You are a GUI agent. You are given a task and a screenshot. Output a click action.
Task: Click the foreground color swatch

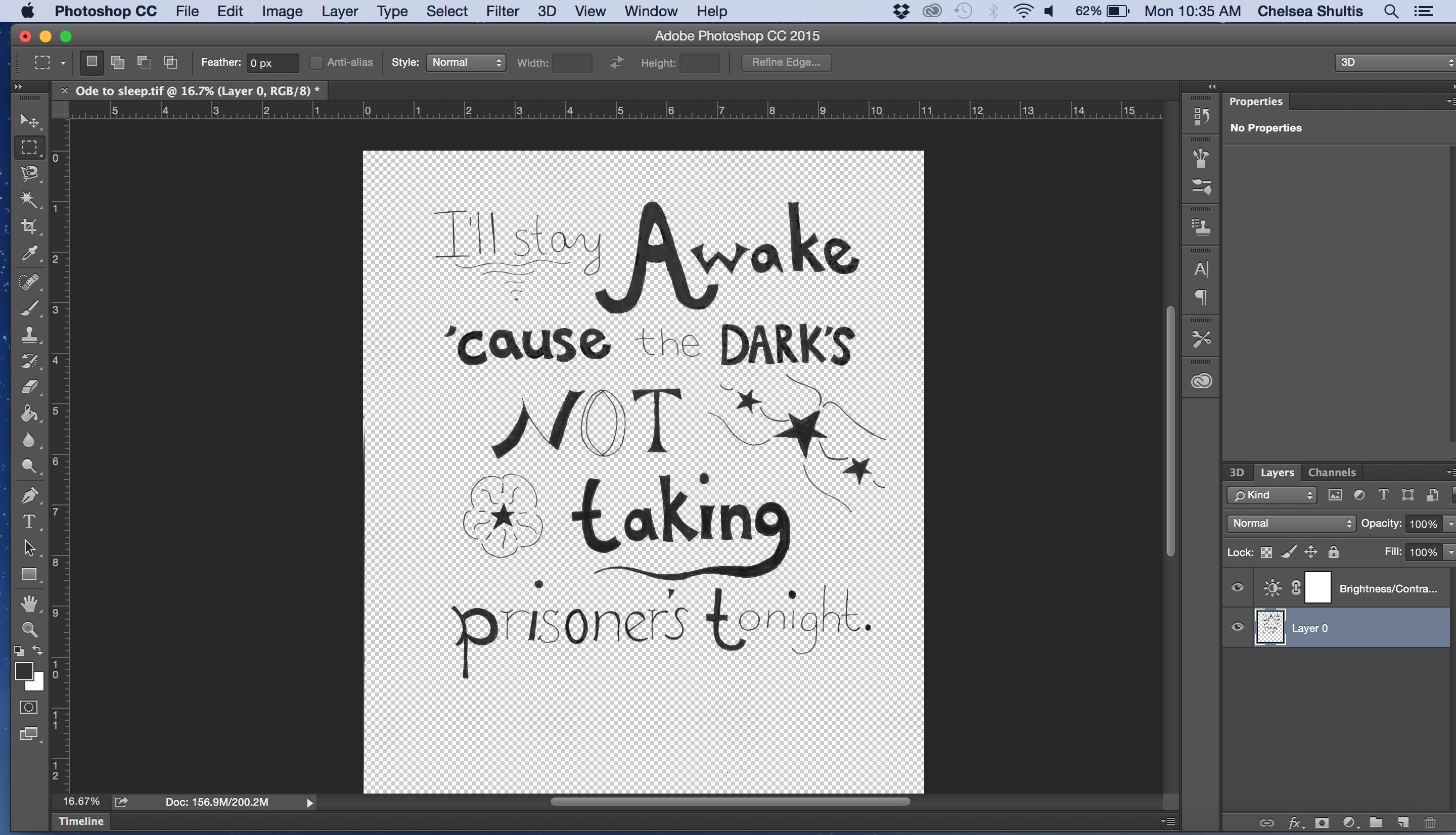25,673
